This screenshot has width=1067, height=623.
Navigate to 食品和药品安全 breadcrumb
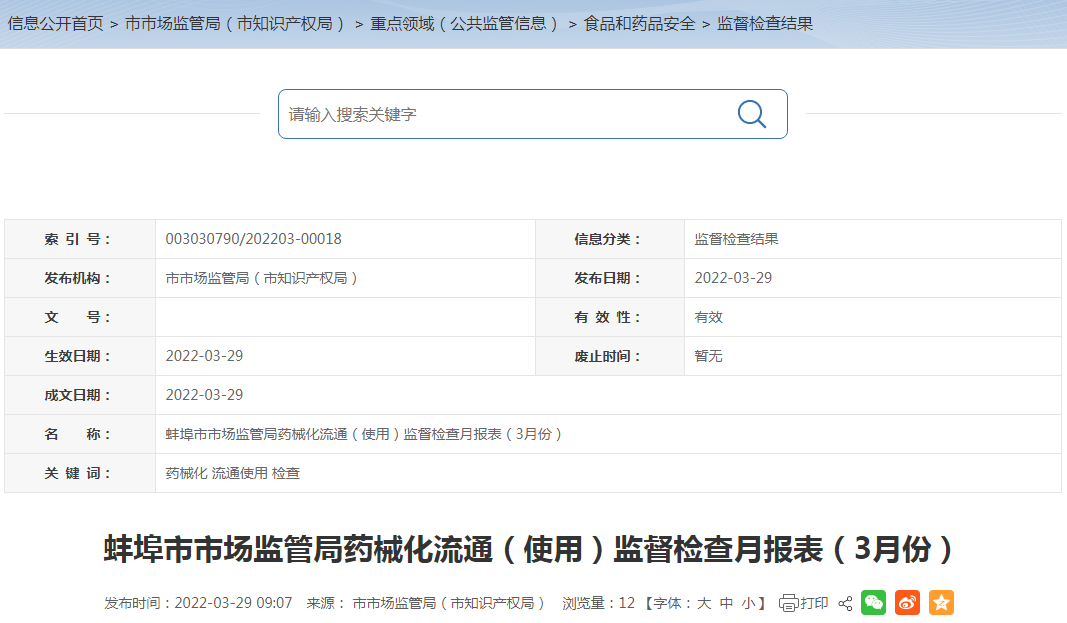pyautogui.click(x=640, y=24)
